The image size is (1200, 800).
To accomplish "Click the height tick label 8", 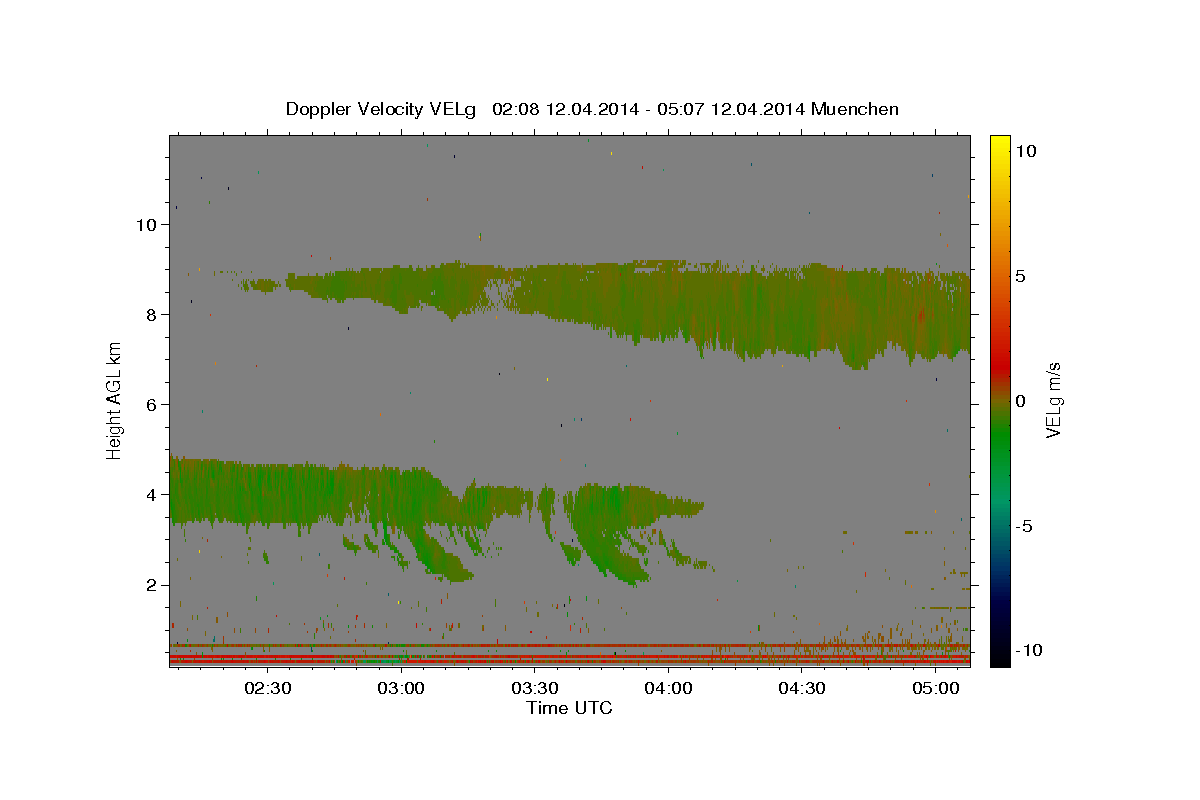I will click(x=152, y=315).
